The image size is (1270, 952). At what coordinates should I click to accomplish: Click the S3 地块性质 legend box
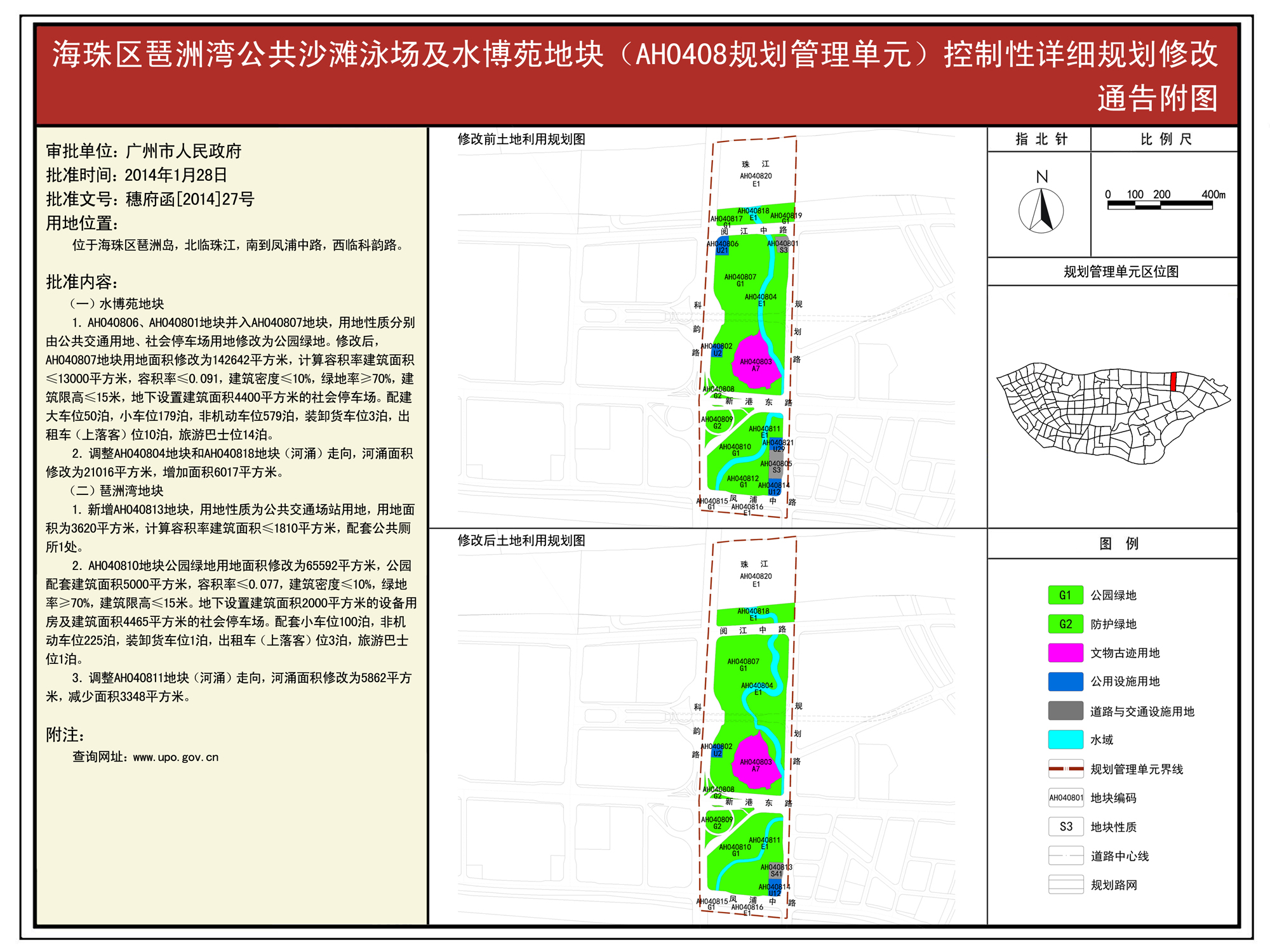pos(1066,826)
